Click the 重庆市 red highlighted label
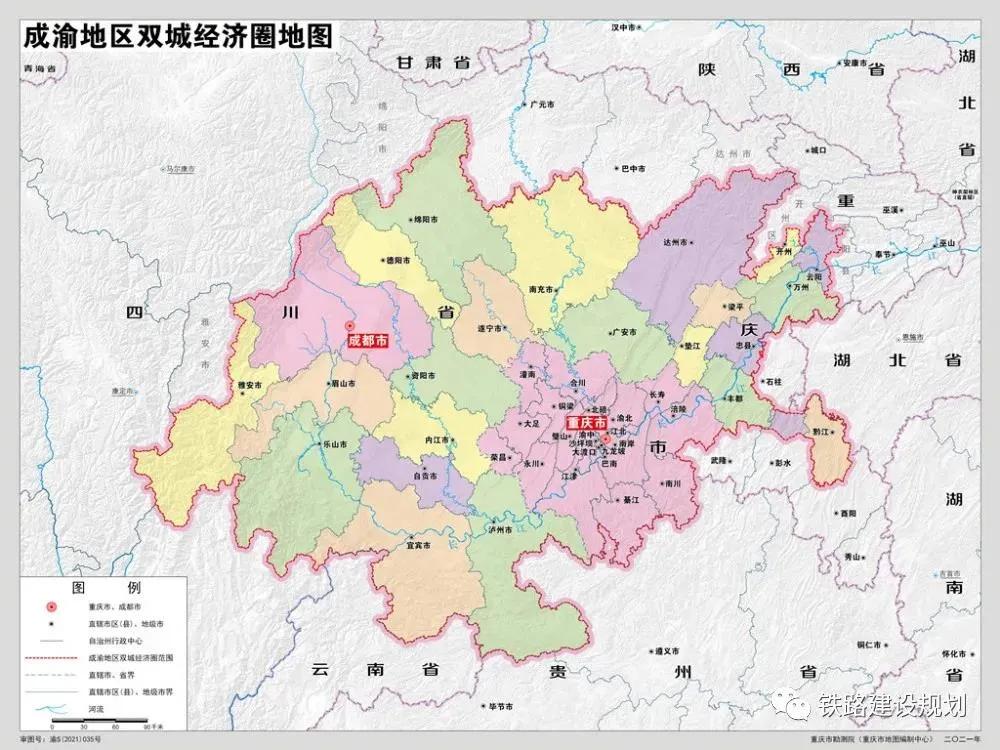Viewport: 1000px width, 750px height. pos(587,423)
